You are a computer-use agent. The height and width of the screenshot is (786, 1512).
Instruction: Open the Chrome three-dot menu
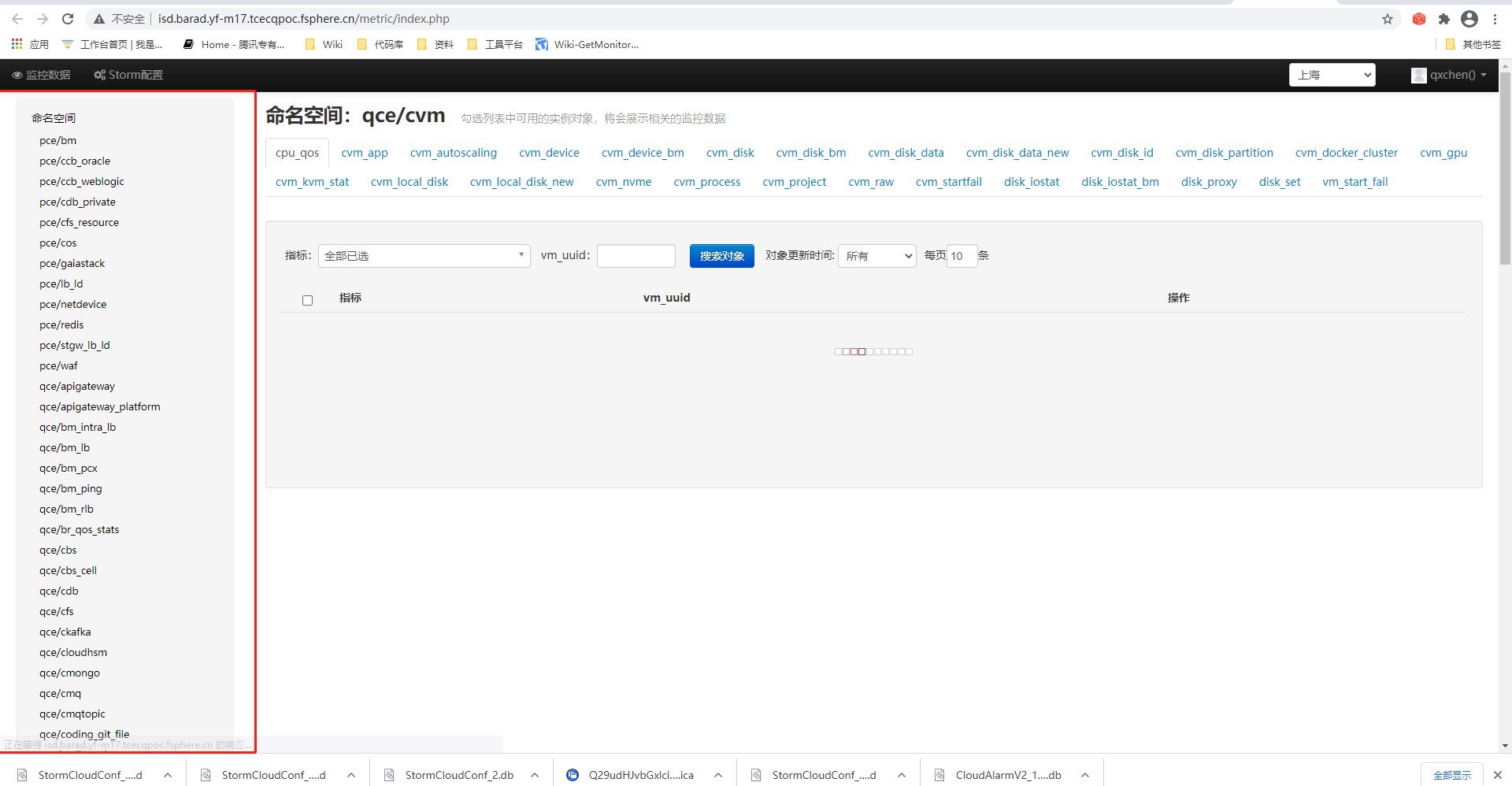[x=1495, y=19]
